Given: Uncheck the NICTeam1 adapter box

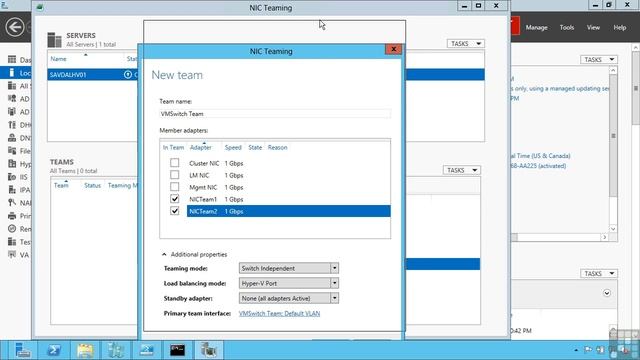Looking at the screenshot, I should 175,199.
